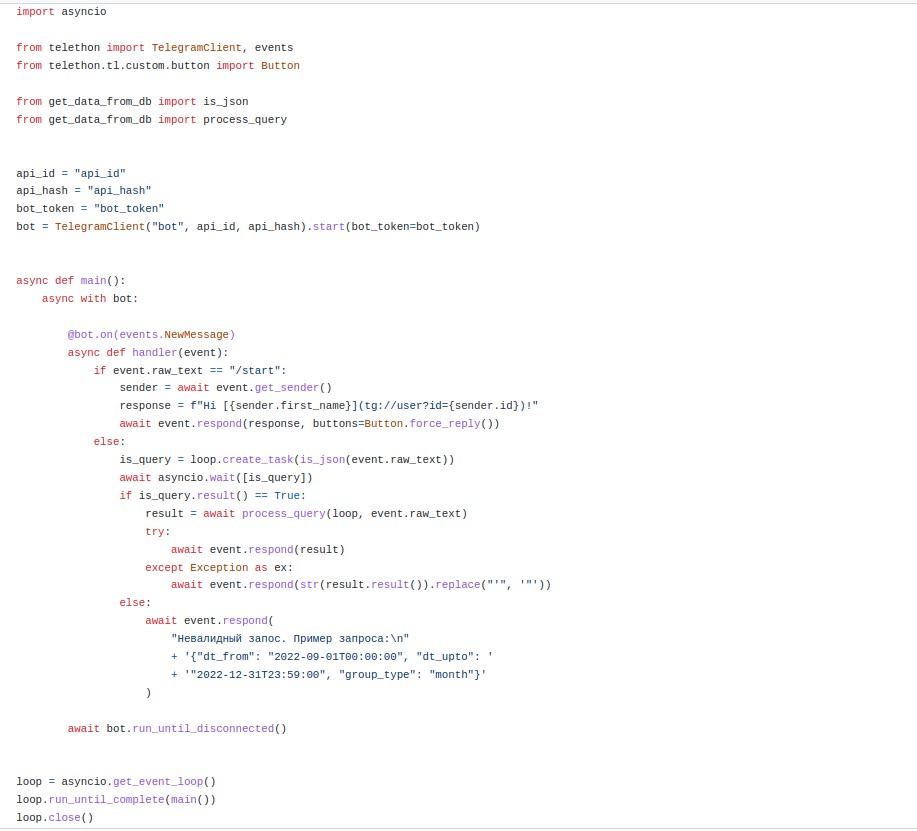Click the line with "dt_from": "2022-09-01T00:00:00"

tap(332, 657)
